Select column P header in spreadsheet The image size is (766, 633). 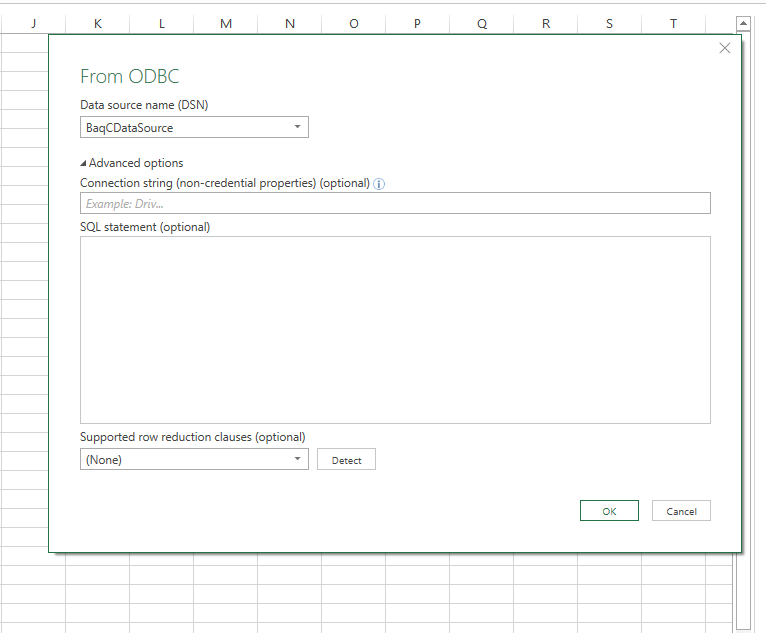pyautogui.click(x=417, y=23)
